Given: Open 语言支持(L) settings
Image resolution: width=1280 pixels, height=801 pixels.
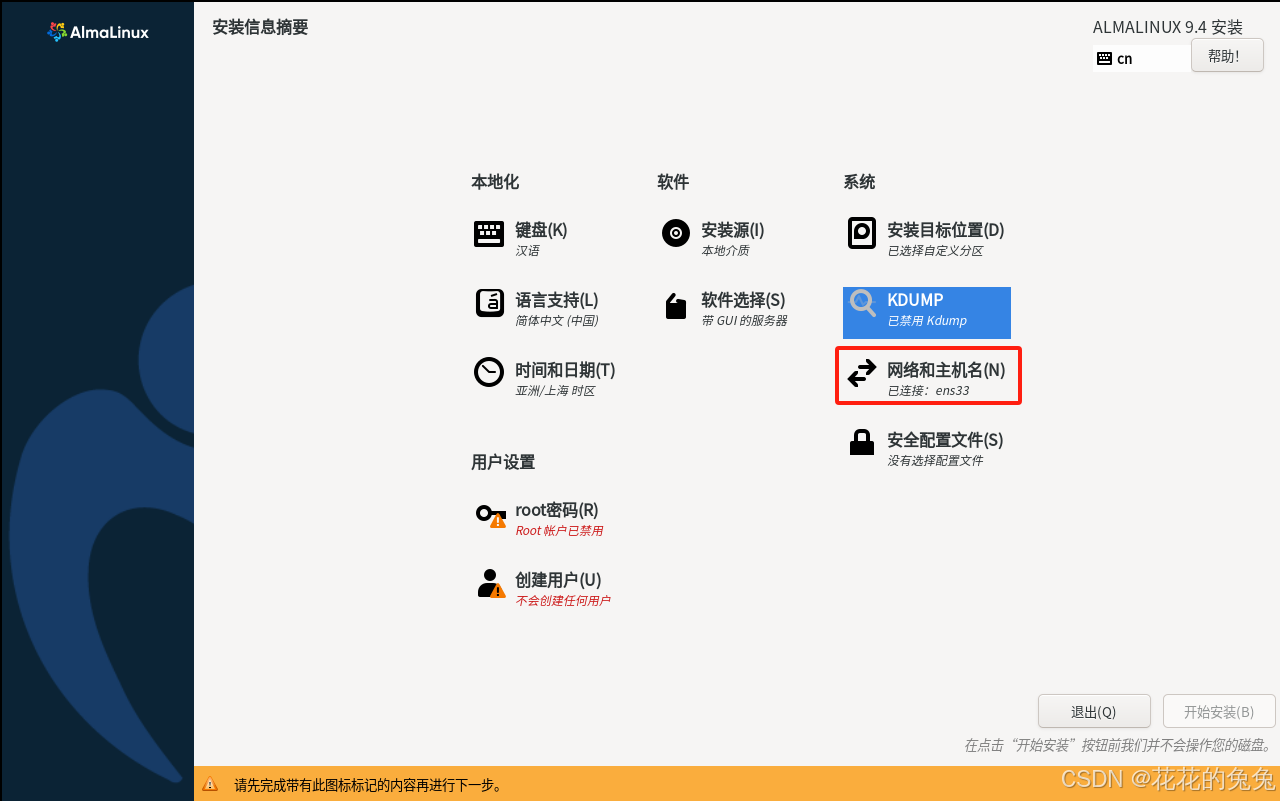Looking at the screenshot, I should [x=557, y=299].
